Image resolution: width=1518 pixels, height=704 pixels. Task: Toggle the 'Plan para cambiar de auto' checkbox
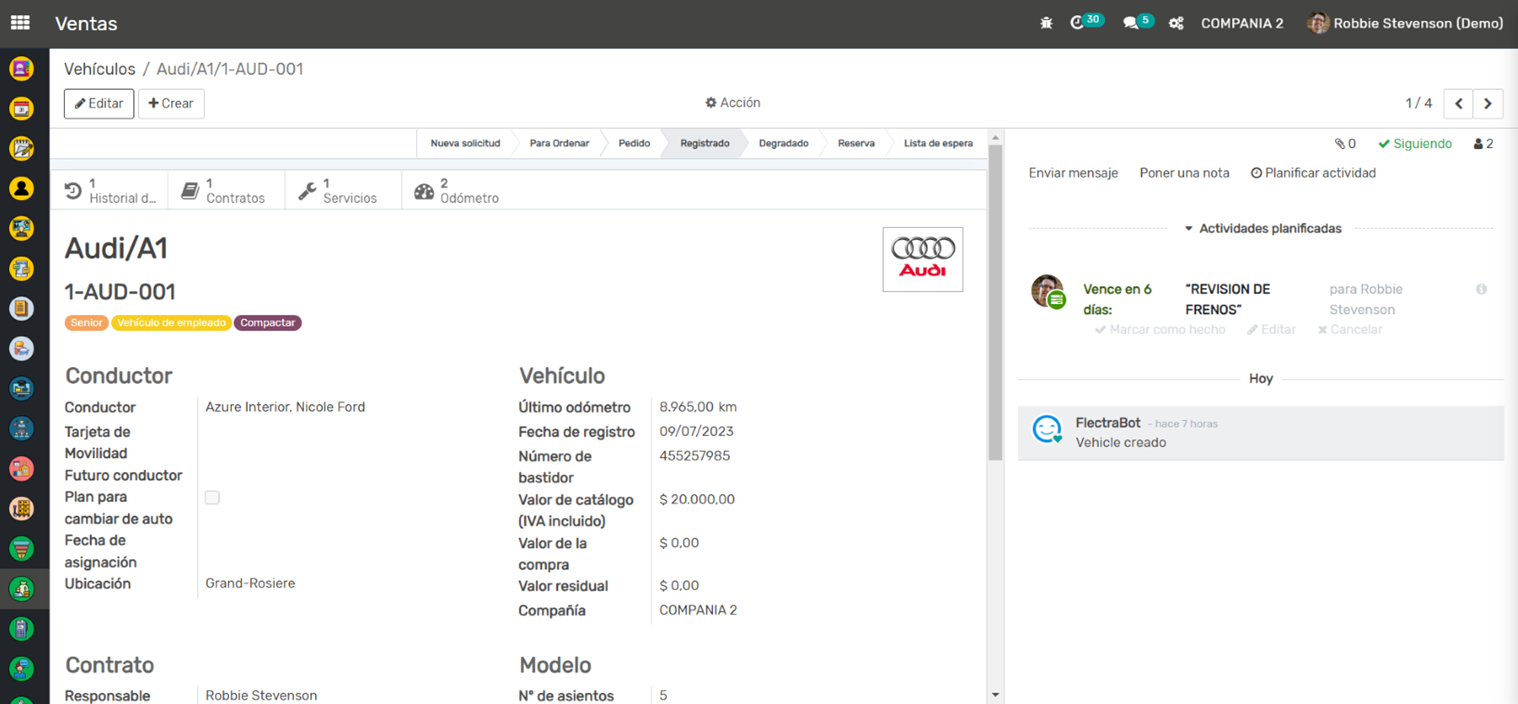tap(212, 498)
